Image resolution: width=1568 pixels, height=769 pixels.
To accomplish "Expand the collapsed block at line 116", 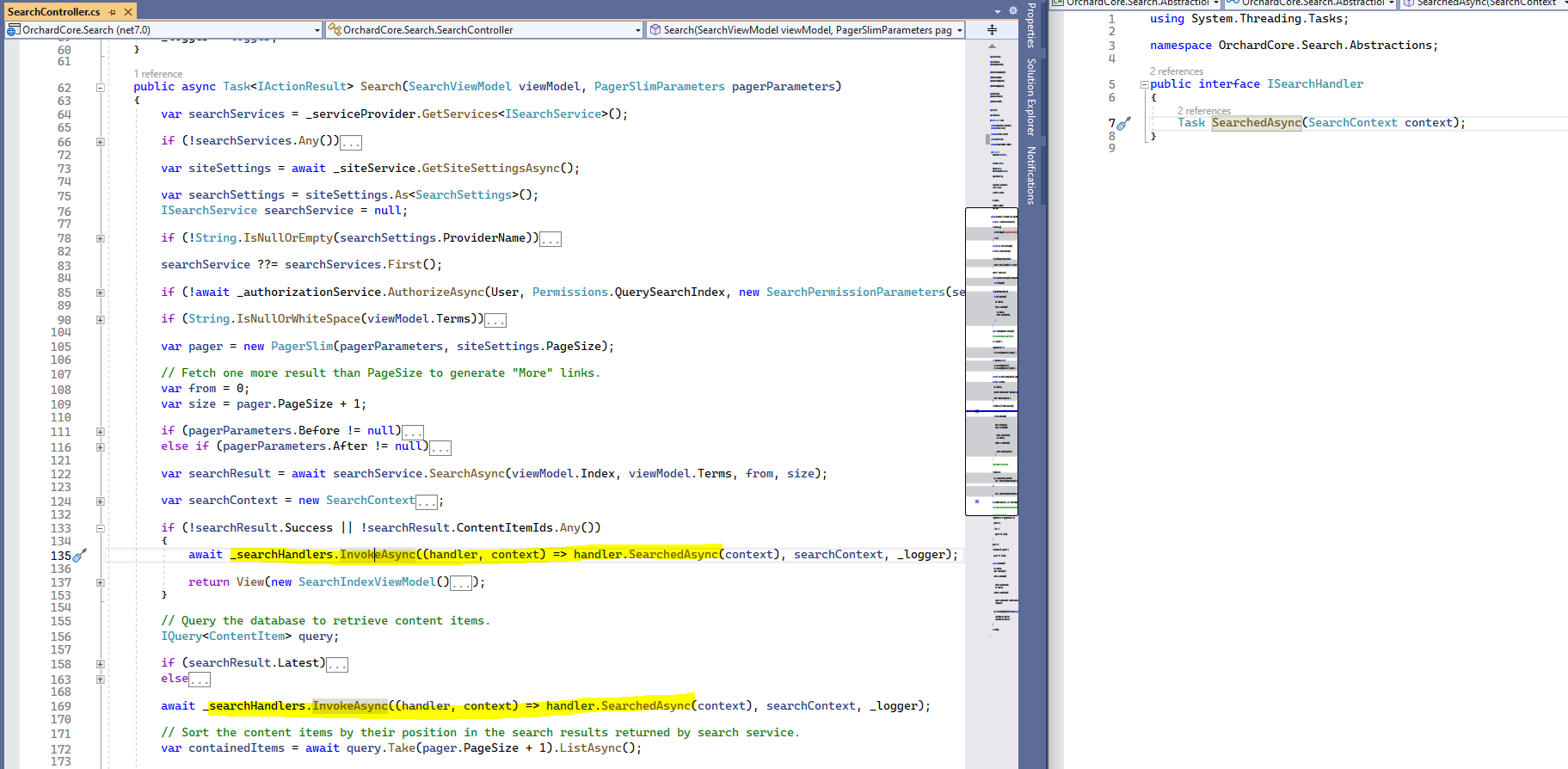I will pos(101,447).
